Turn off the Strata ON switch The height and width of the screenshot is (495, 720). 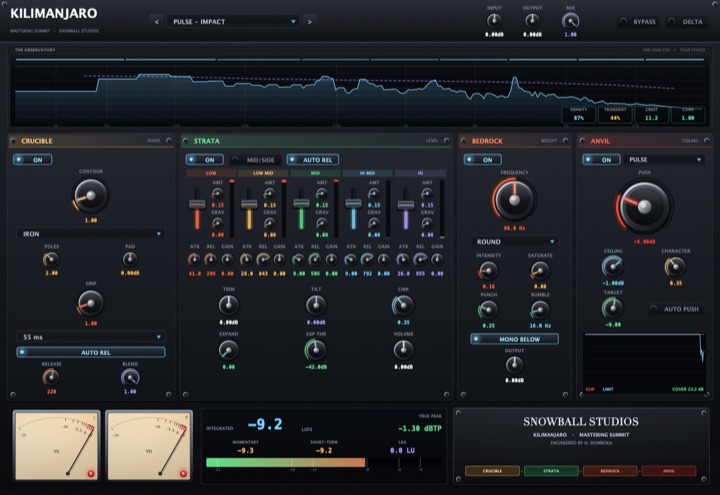pyautogui.click(x=205, y=160)
